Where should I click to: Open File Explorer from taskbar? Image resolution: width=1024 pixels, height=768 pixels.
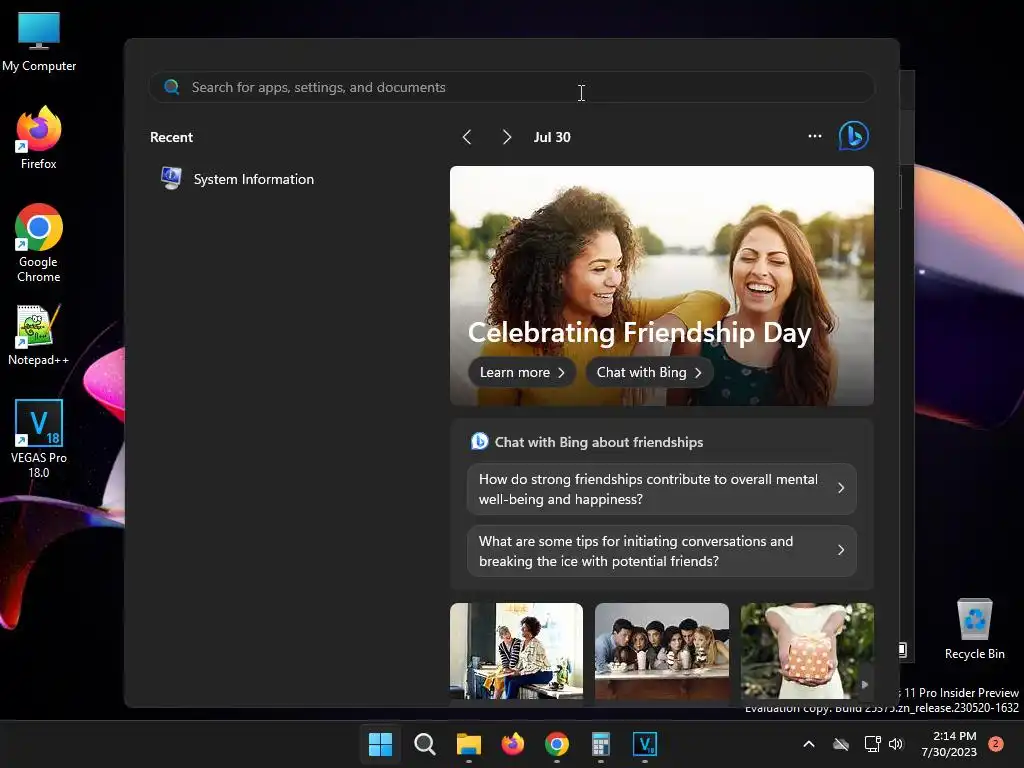(x=468, y=744)
